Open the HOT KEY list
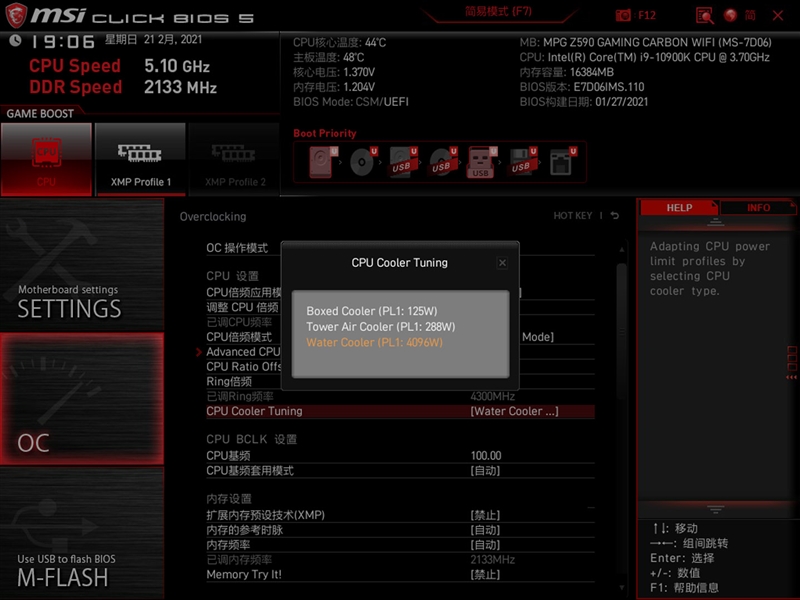The width and height of the screenshot is (800, 600). coord(572,216)
